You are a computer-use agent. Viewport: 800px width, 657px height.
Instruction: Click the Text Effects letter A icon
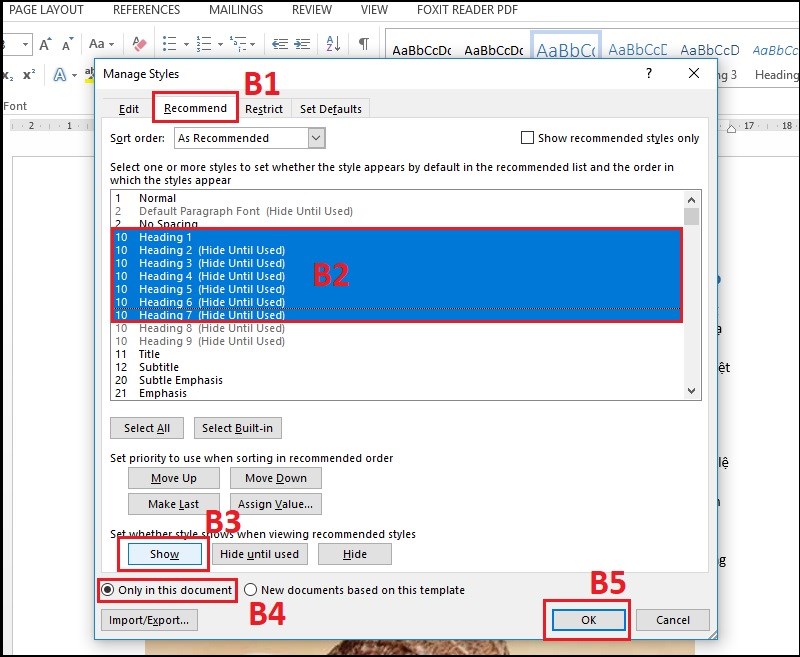[x=60, y=75]
